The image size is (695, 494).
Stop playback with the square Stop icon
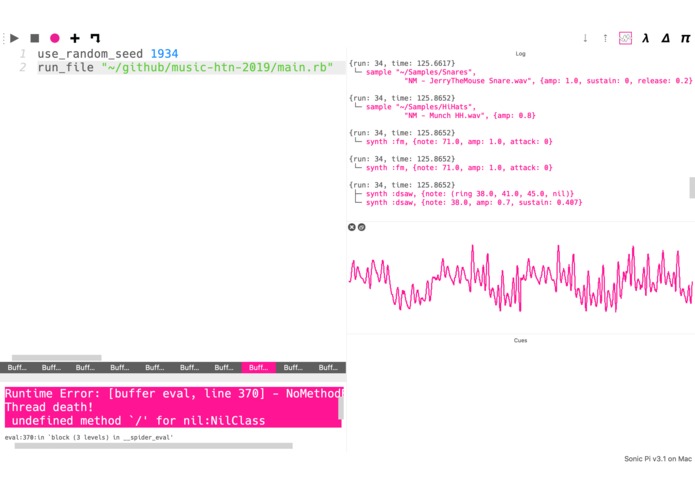(35, 38)
